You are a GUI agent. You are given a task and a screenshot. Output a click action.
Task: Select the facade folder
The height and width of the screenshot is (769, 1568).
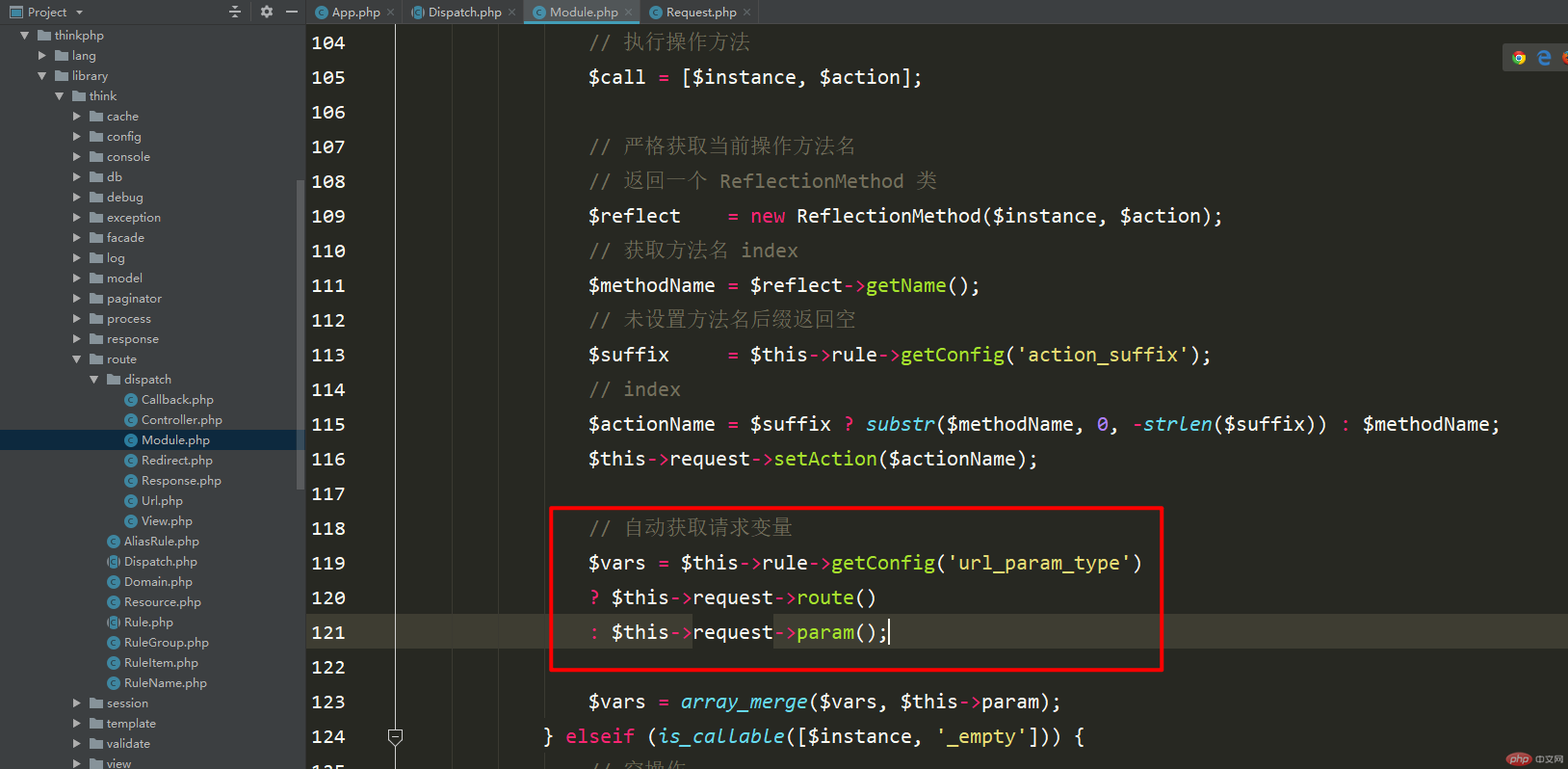click(x=125, y=238)
